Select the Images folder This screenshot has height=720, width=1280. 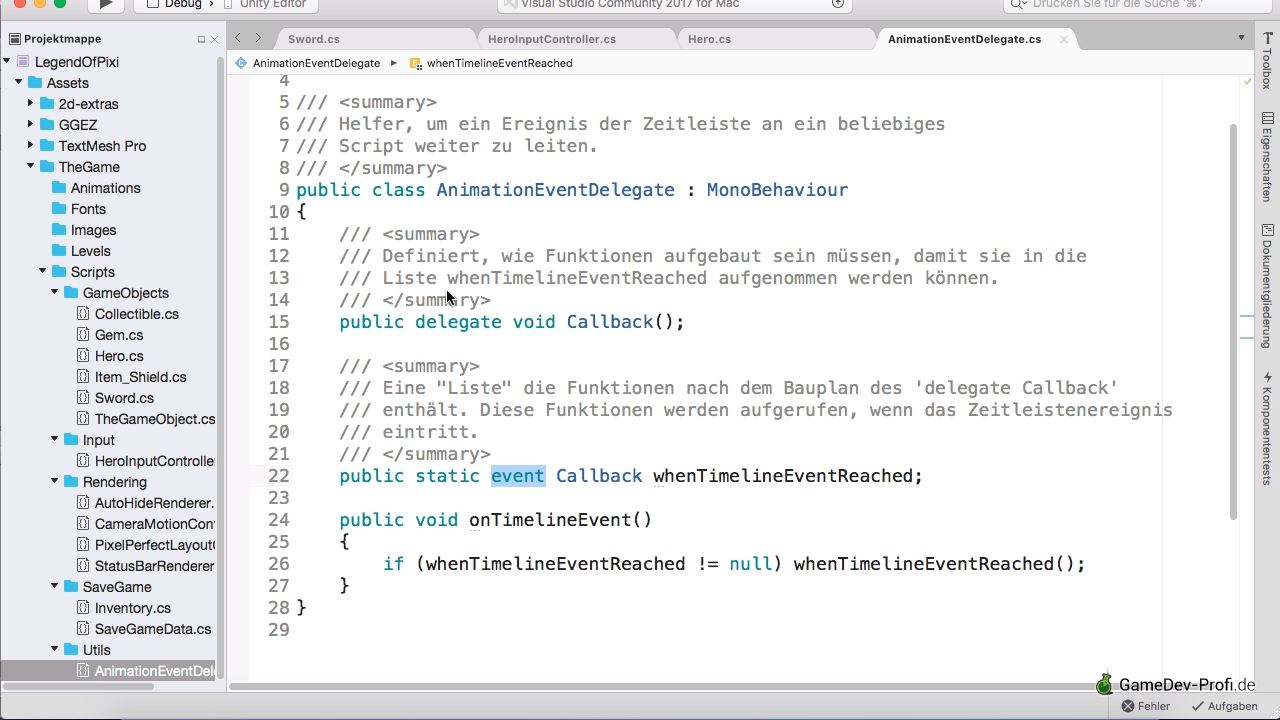[x=93, y=230]
